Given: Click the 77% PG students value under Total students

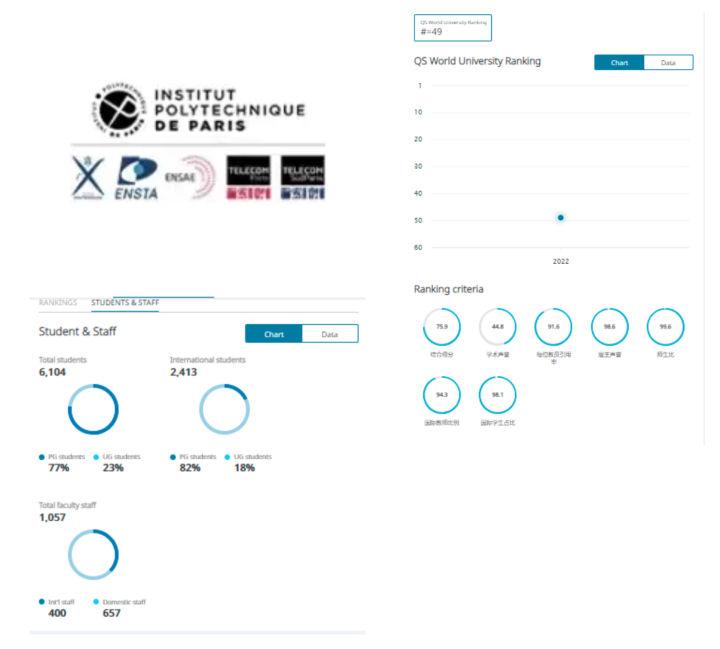Looking at the screenshot, I should (x=59, y=468).
